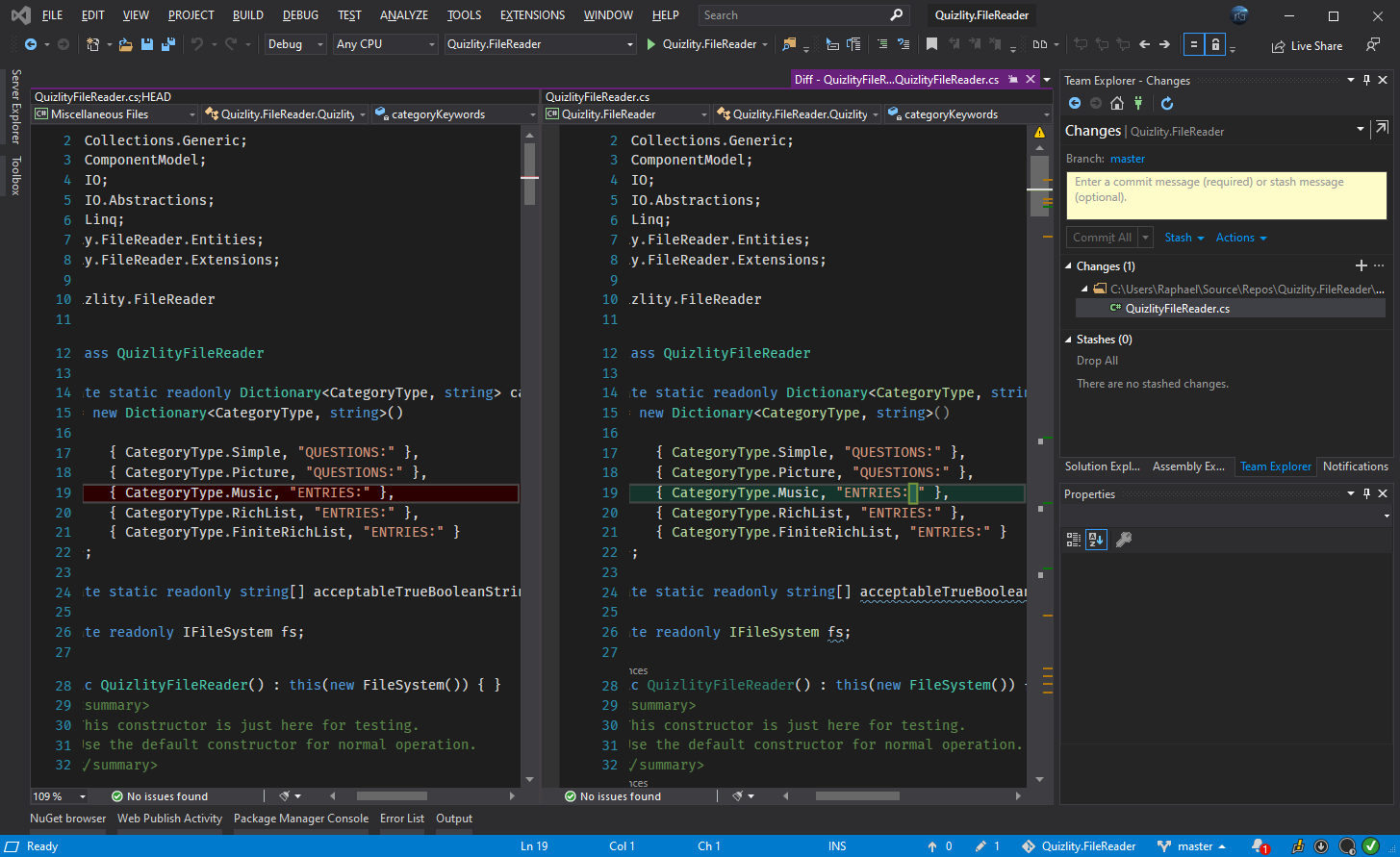This screenshot has height=857, width=1400.
Task: Collapse the Changes (1) section
Action: pyautogui.click(x=1069, y=266)
